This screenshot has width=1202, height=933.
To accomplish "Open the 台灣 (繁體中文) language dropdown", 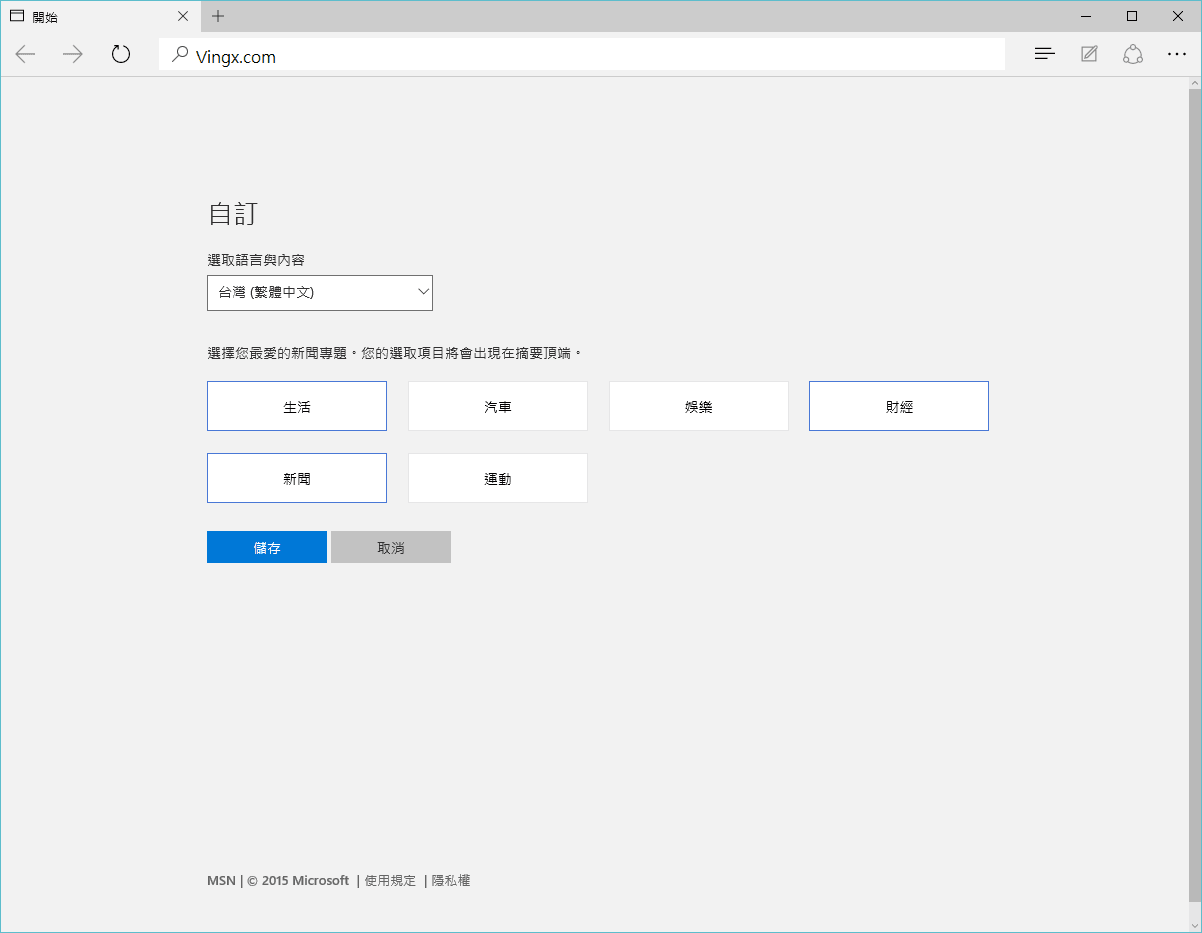I will pos(320,293).
